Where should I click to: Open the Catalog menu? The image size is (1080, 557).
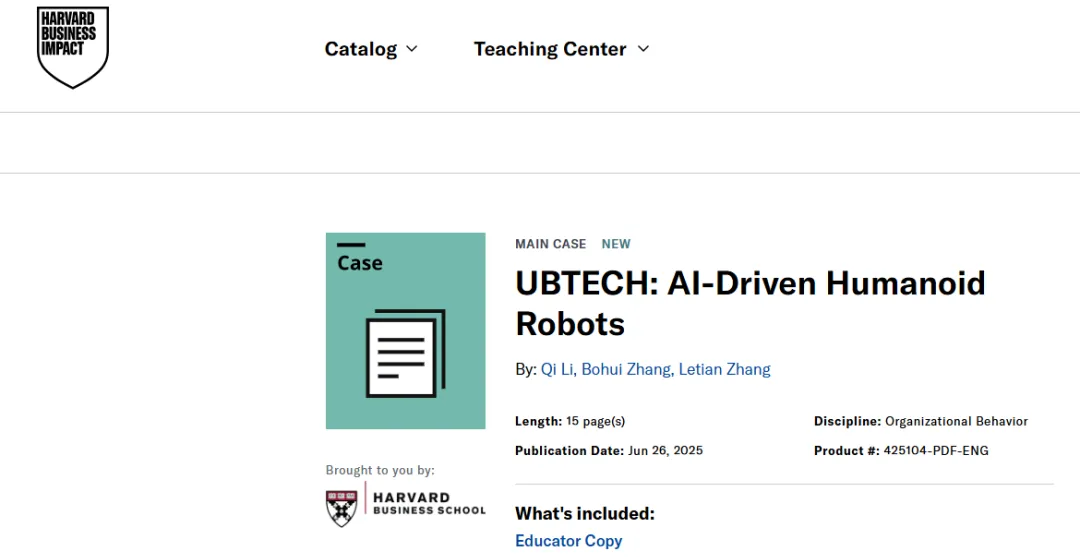click(361, 49)
